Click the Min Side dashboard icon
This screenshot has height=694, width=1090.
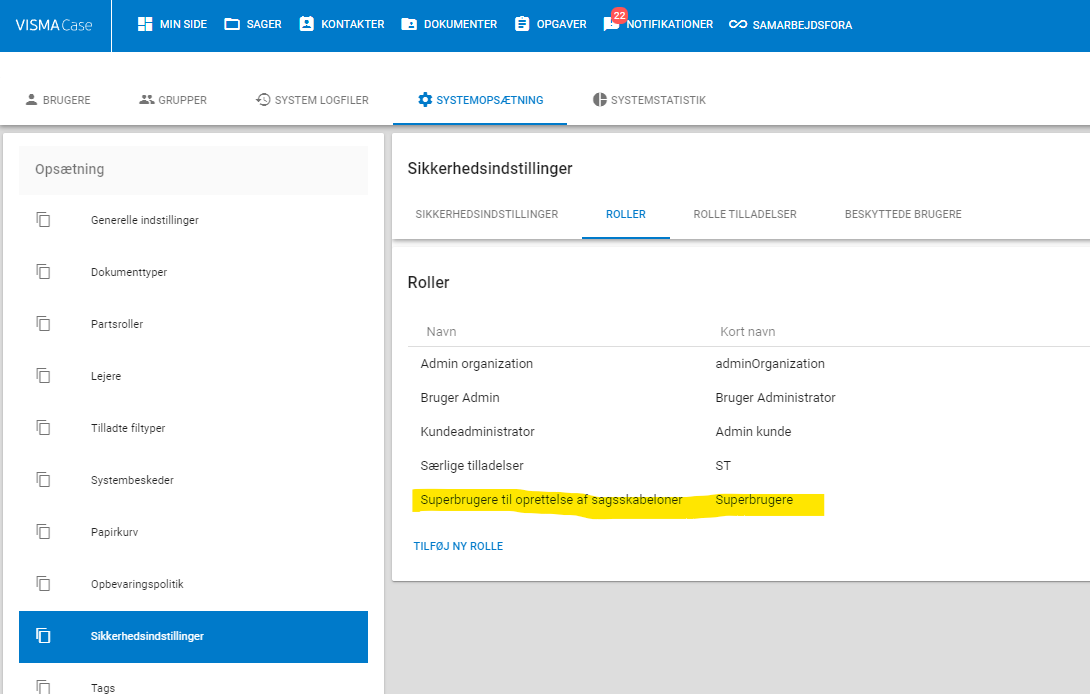click(145, 24)
